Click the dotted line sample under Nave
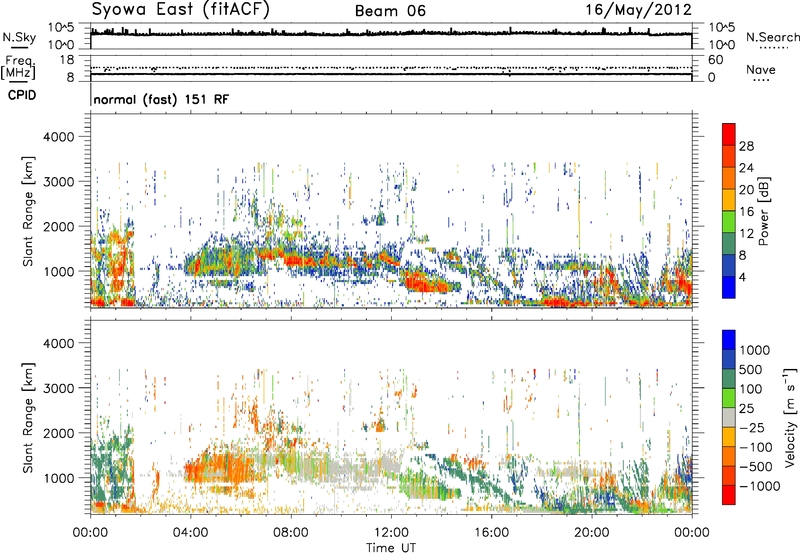Screen dimensions: 800x554 point(761,80)
